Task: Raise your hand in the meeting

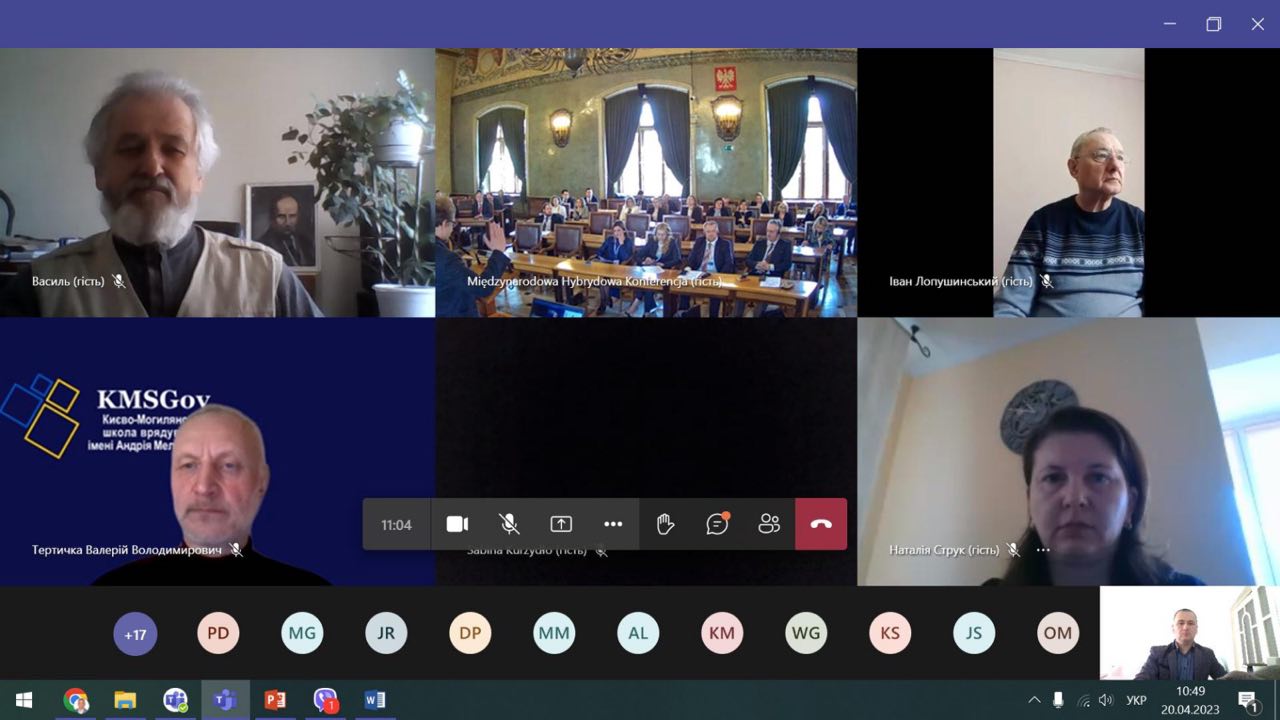Action: click(665, 524)
